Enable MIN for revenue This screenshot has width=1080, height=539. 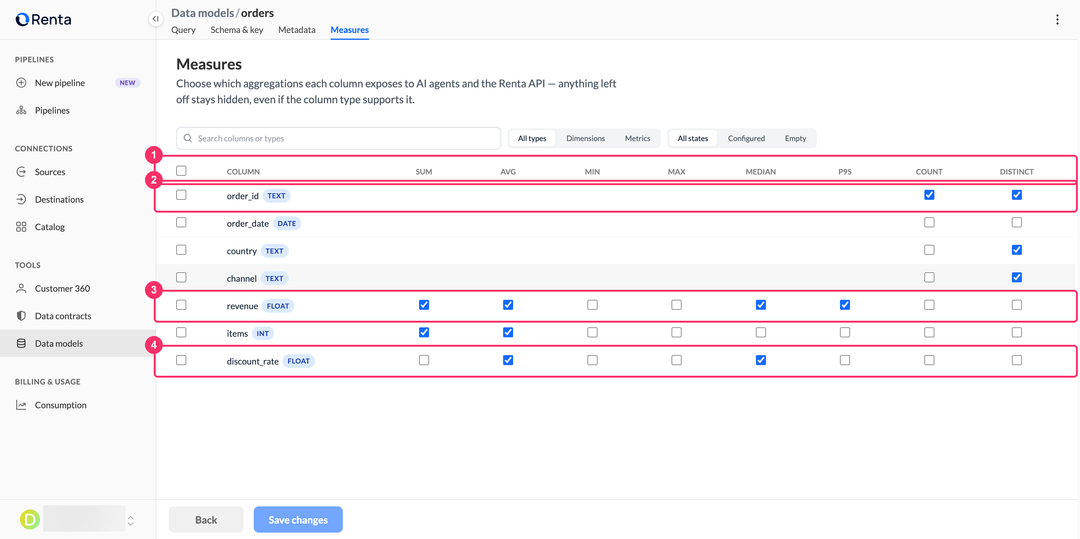592,305
